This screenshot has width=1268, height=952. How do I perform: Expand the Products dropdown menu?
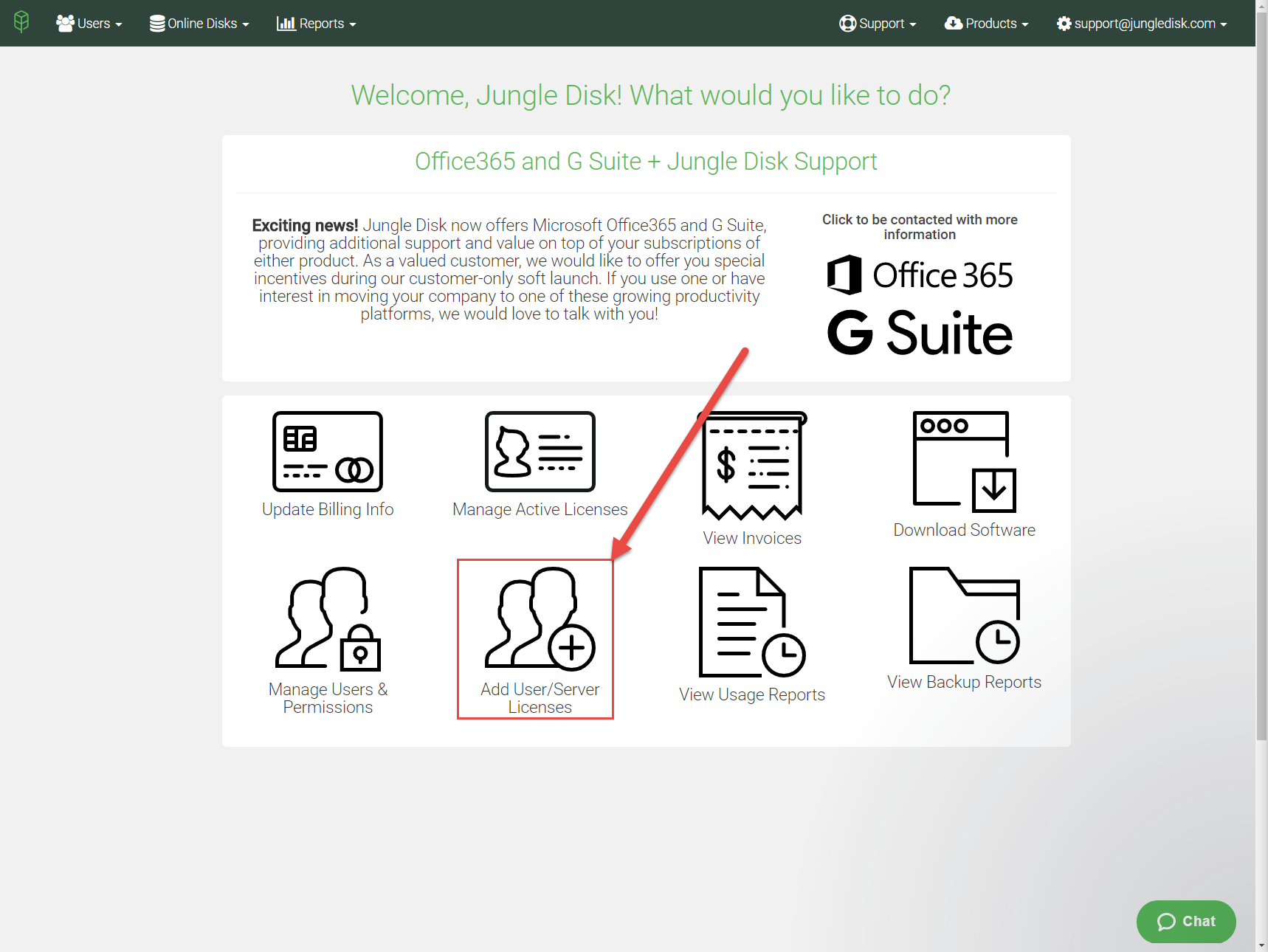click(x=986, y=24)
